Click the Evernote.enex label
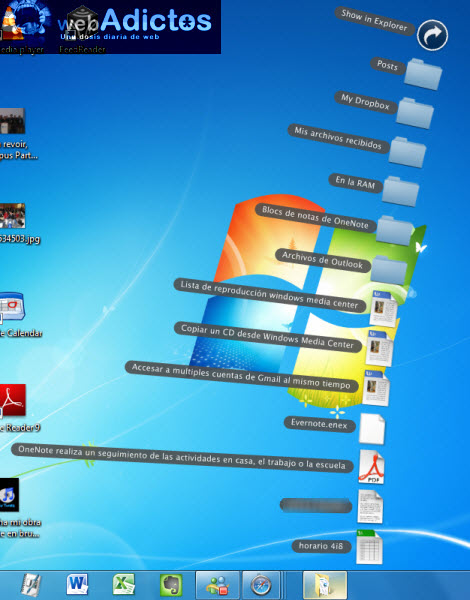 click(319, 424)
